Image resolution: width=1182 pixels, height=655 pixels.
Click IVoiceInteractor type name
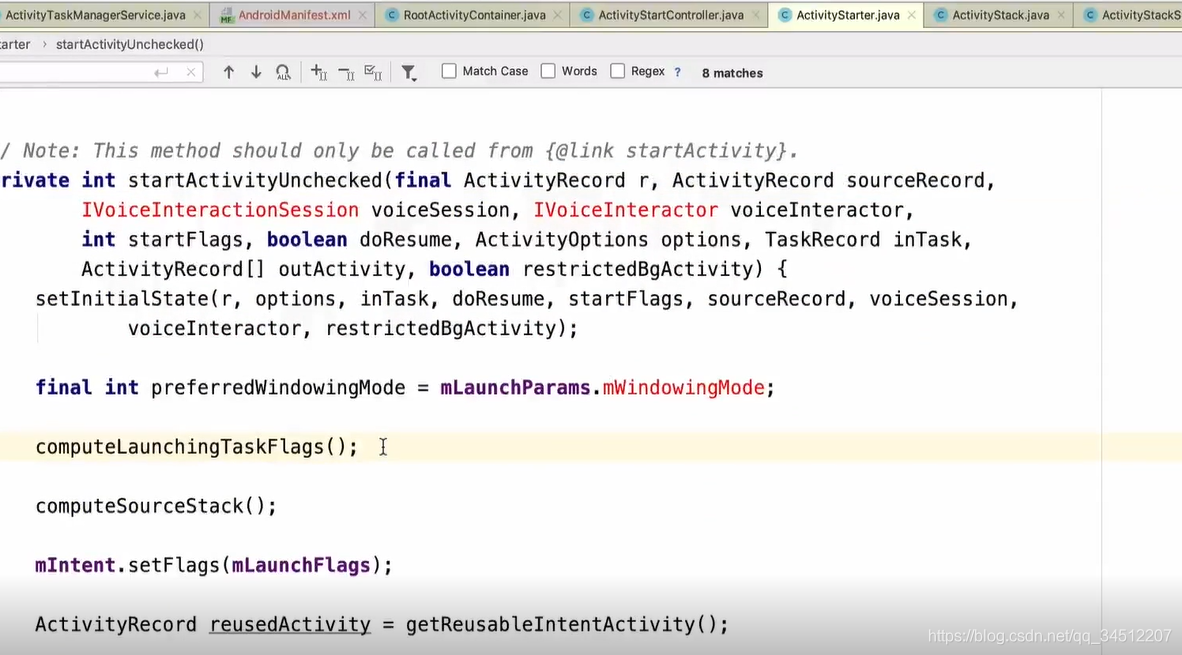(x=626, y=210)
